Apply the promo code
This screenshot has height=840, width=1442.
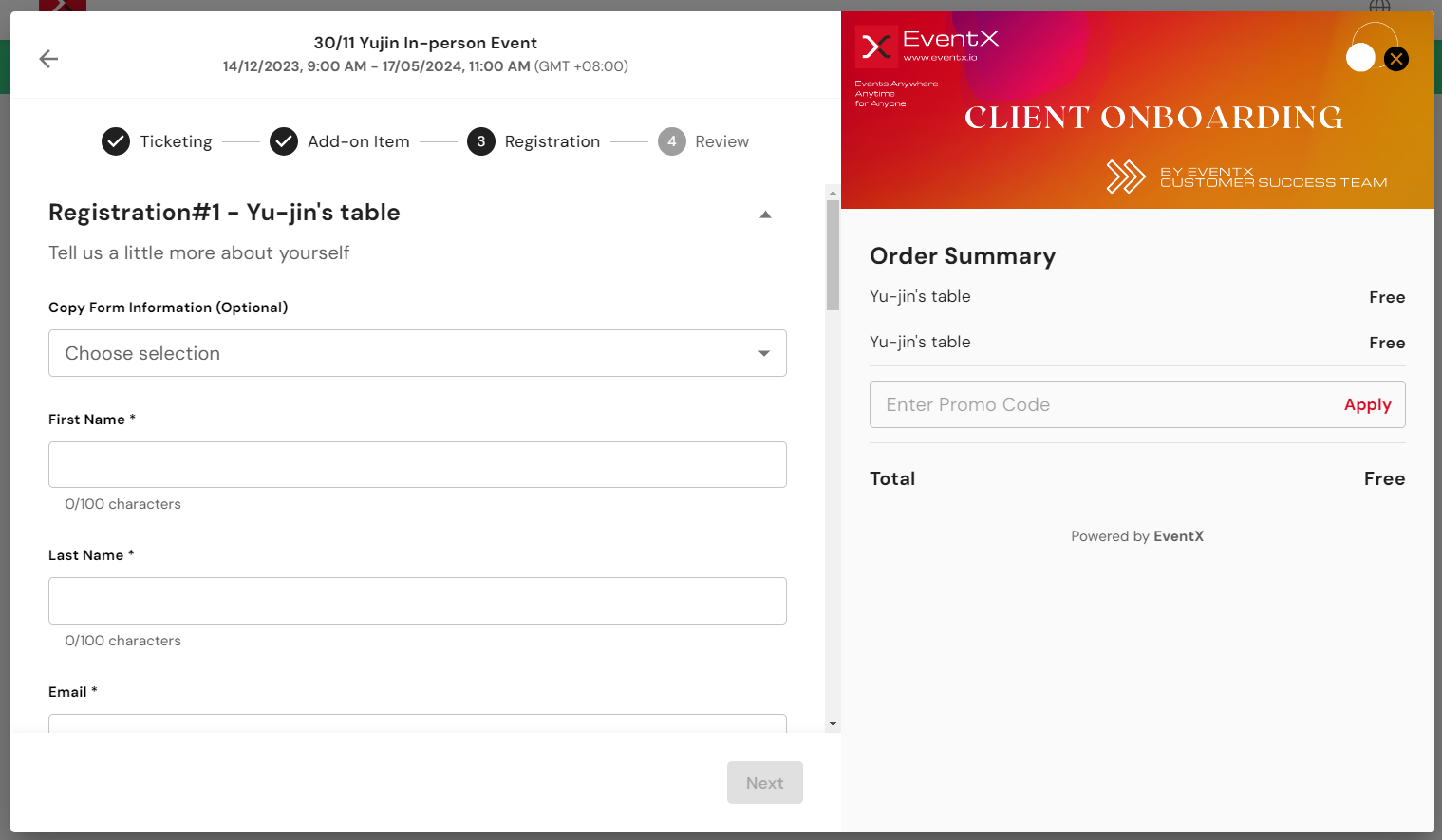click(x=1367, y=404)
